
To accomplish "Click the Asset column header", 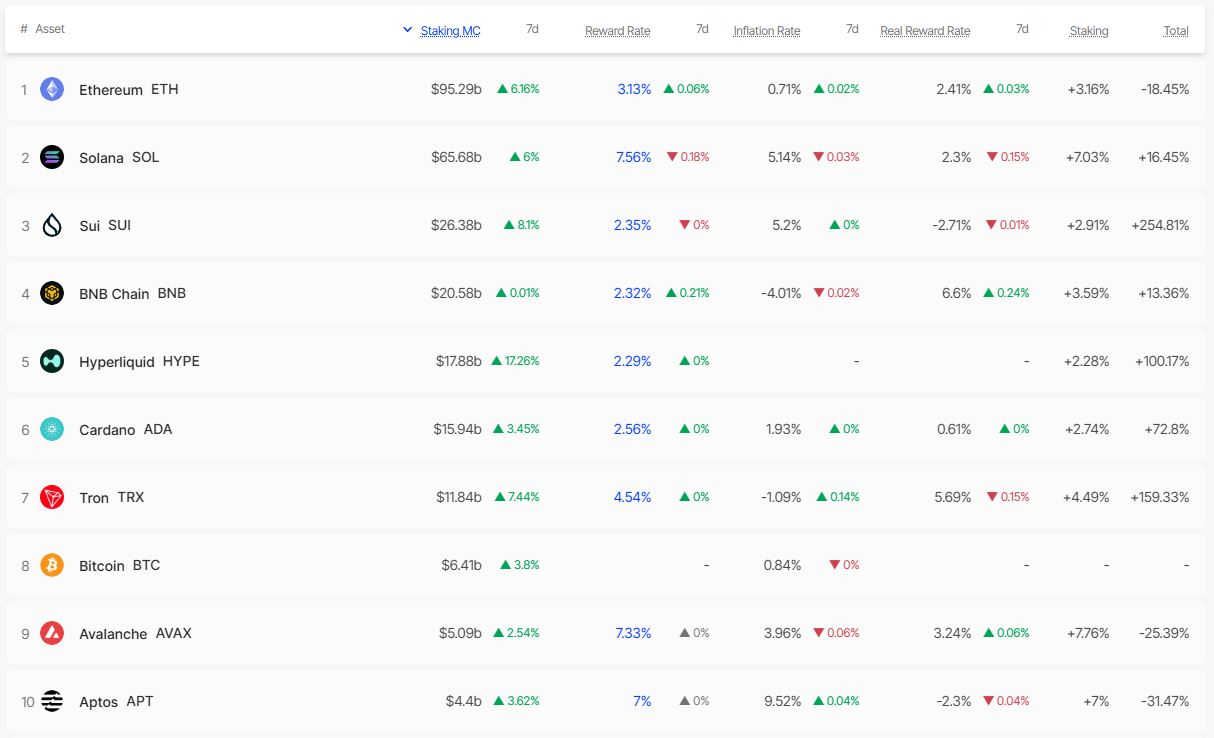I will (50, 29).
